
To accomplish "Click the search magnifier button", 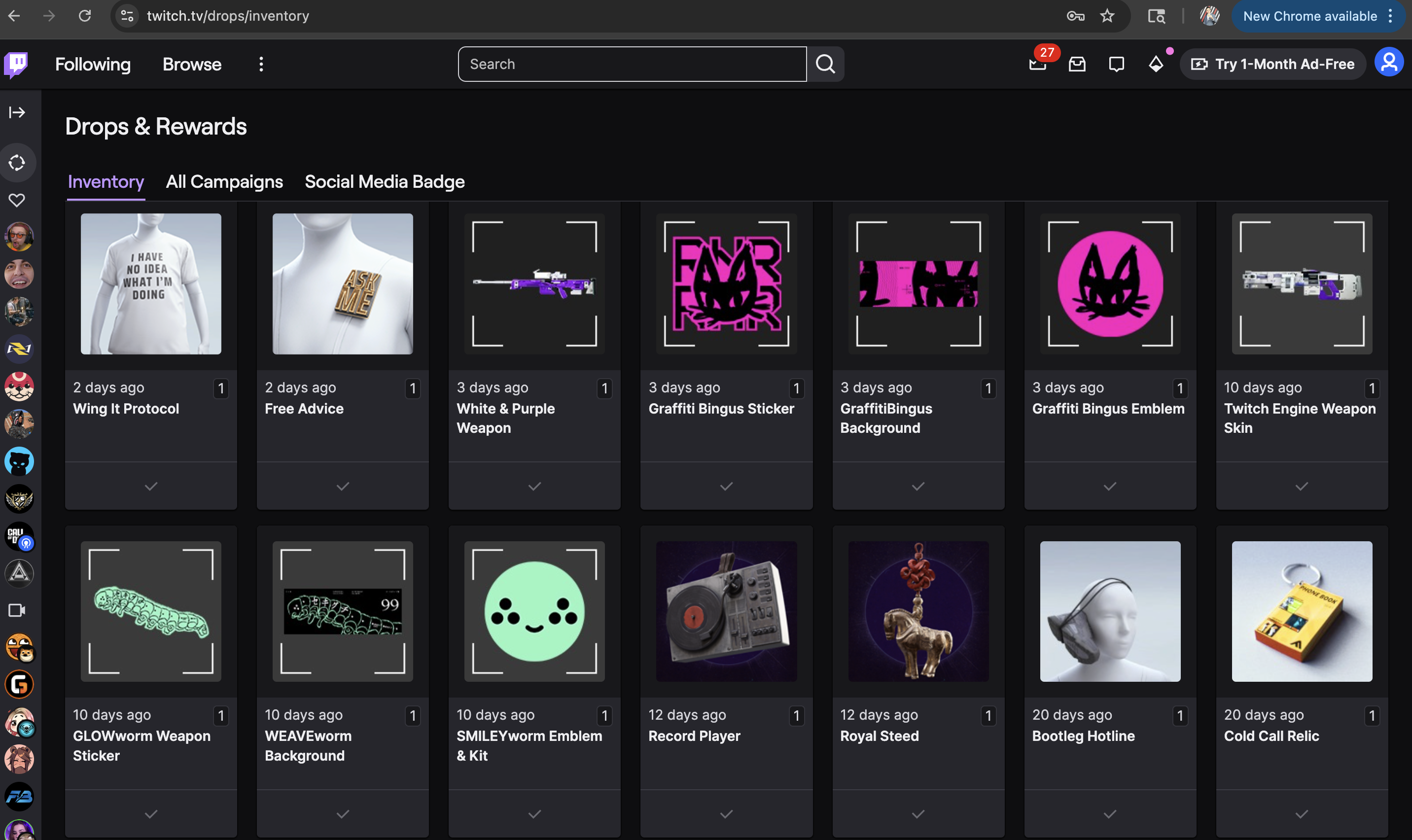I will coord(825,64).
